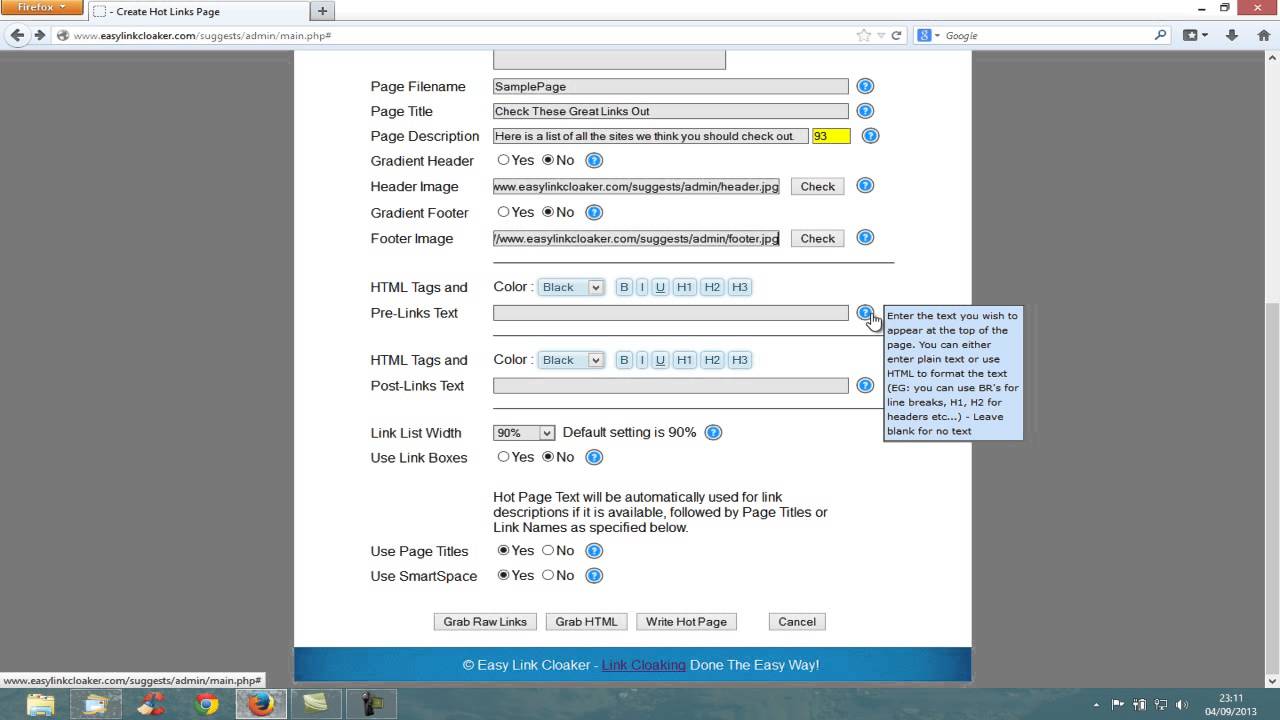
Task: Select No for Use Page Titles
Action: (548, 550)
